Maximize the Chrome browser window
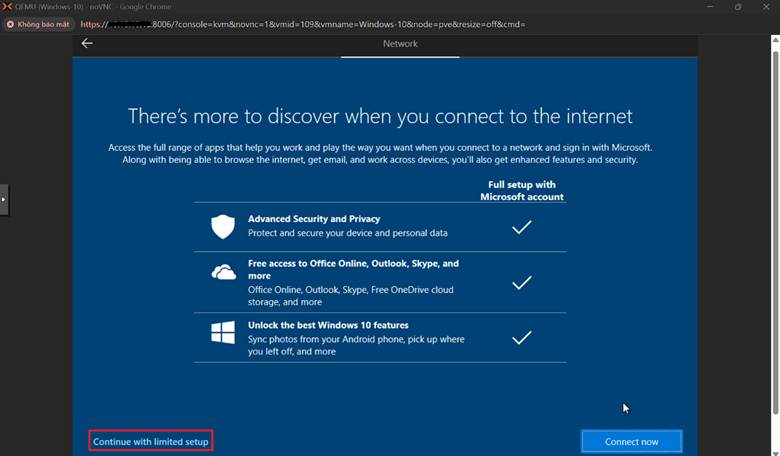780x456 pixels. pos(738,6)
